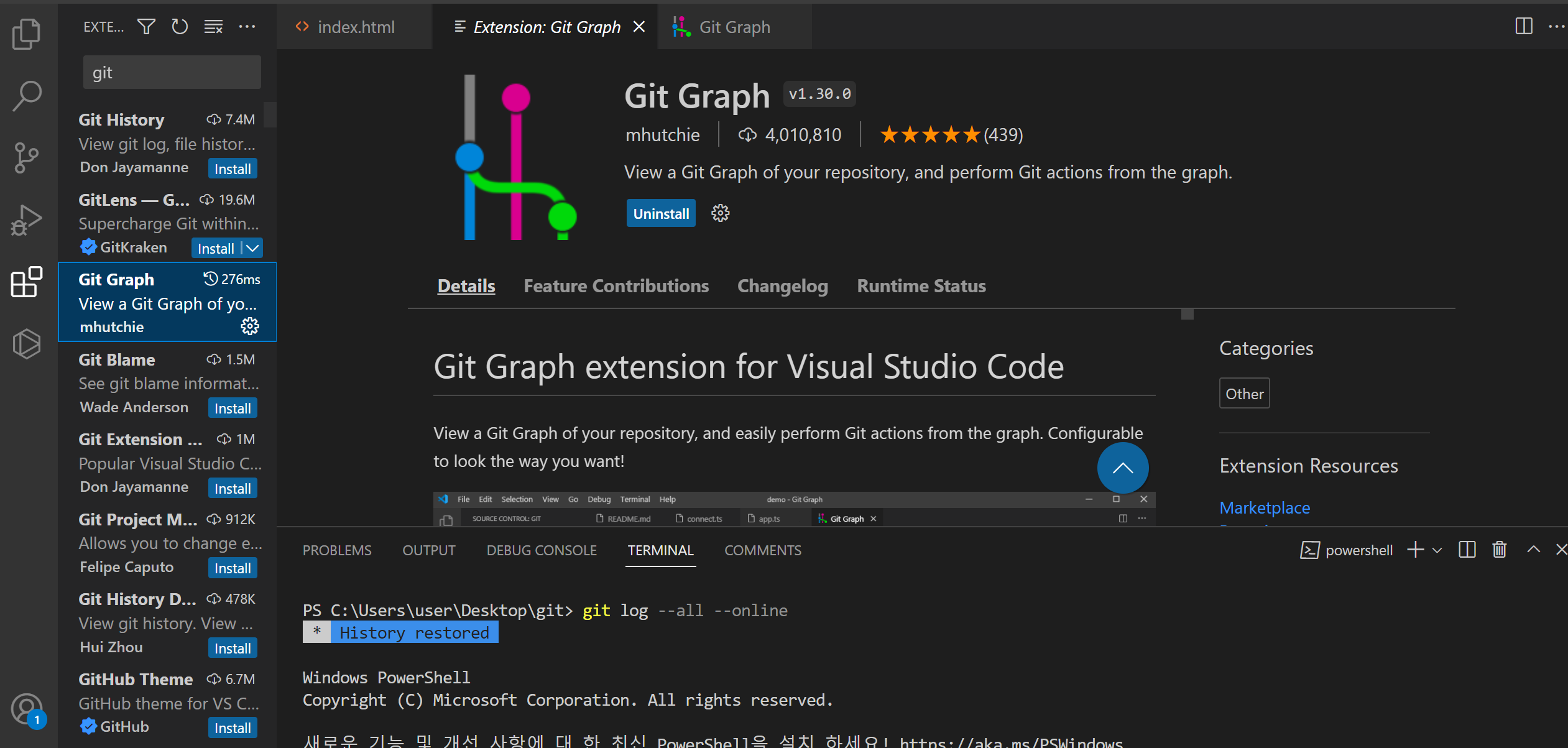Open the Explorer view in activity bar
The image size is (1568, 748).
[26, 34]
